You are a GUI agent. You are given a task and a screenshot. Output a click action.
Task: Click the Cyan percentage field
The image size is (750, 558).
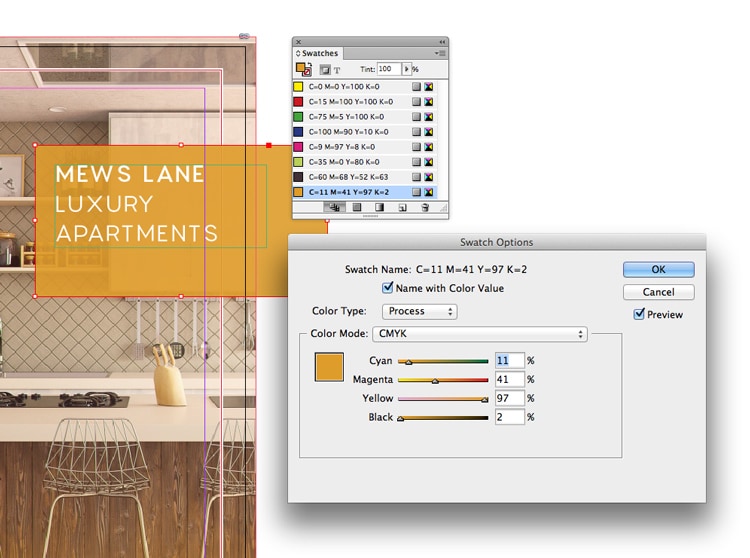point(509,361)
